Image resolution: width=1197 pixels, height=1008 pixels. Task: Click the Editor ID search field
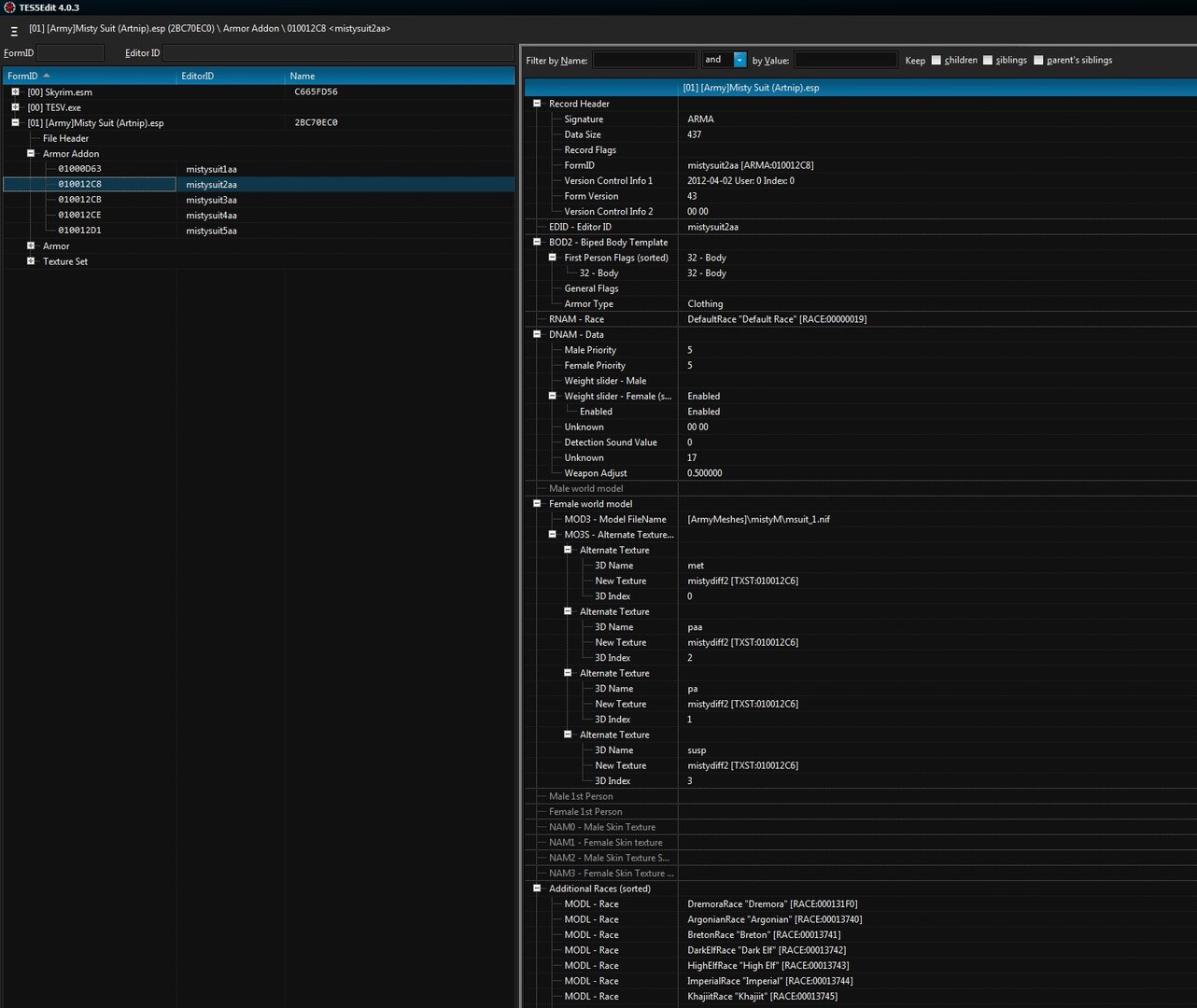click(338, 53)
